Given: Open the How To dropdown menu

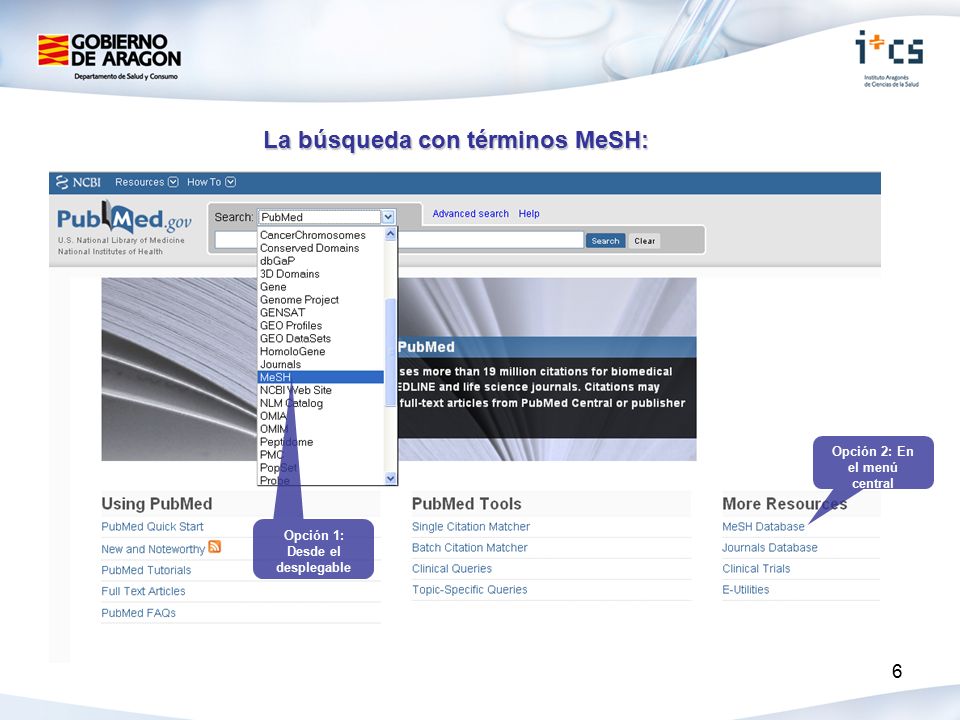Looking at the screenshot, I should point(211,182).
